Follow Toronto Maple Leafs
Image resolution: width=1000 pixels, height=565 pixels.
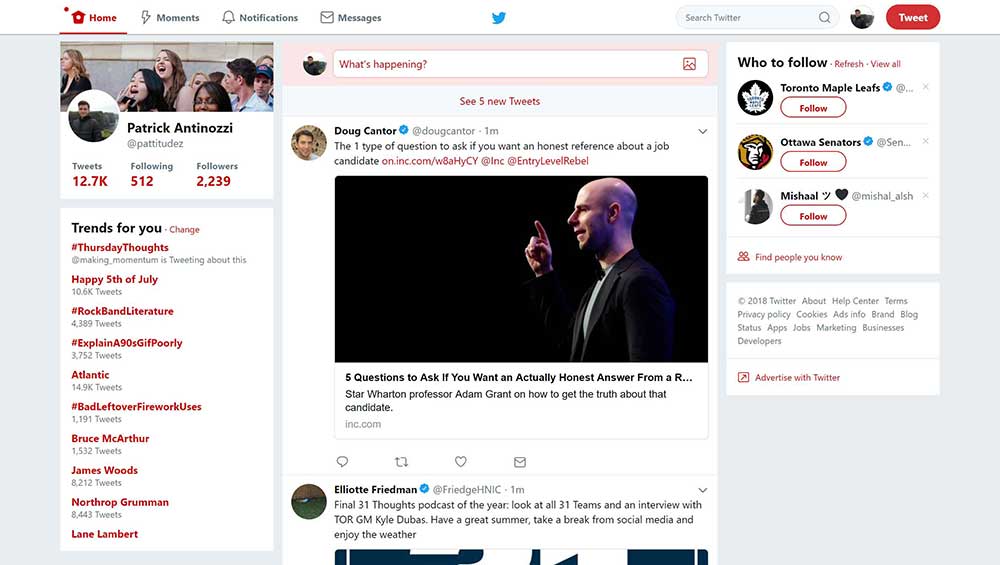[813, 108]
